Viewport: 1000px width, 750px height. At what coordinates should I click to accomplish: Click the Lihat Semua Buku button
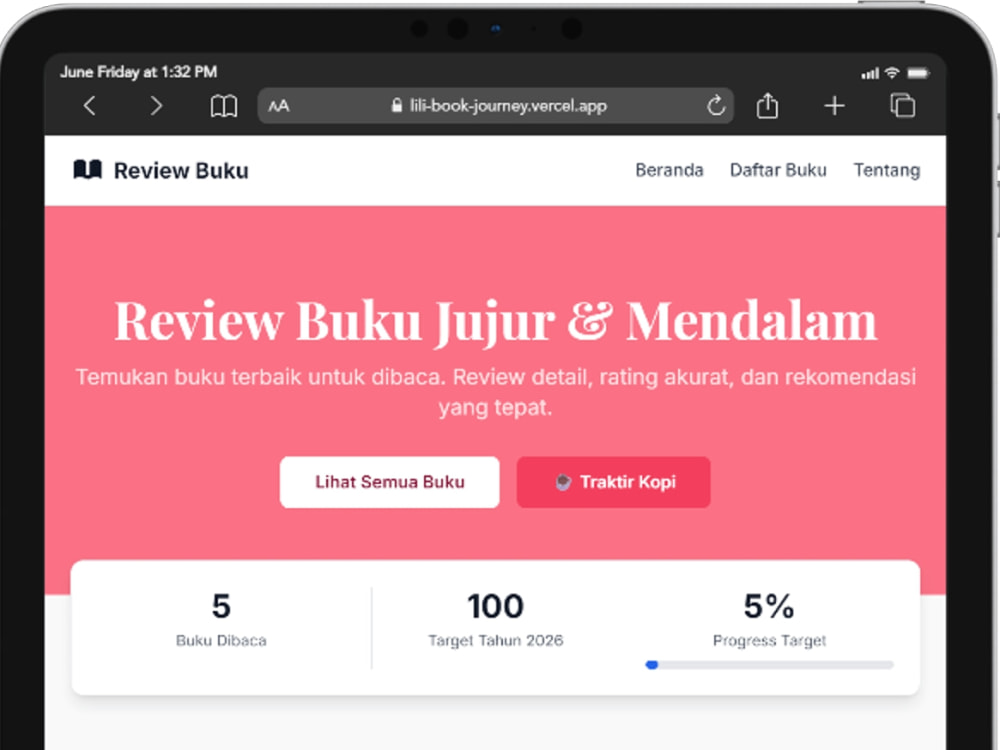click(x=390, y=482)
